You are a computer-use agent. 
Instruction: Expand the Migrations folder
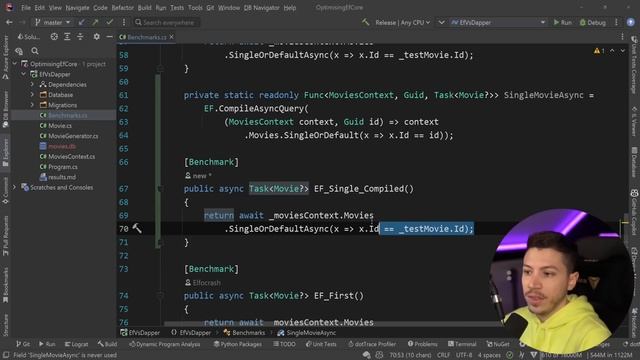(32, 105)
